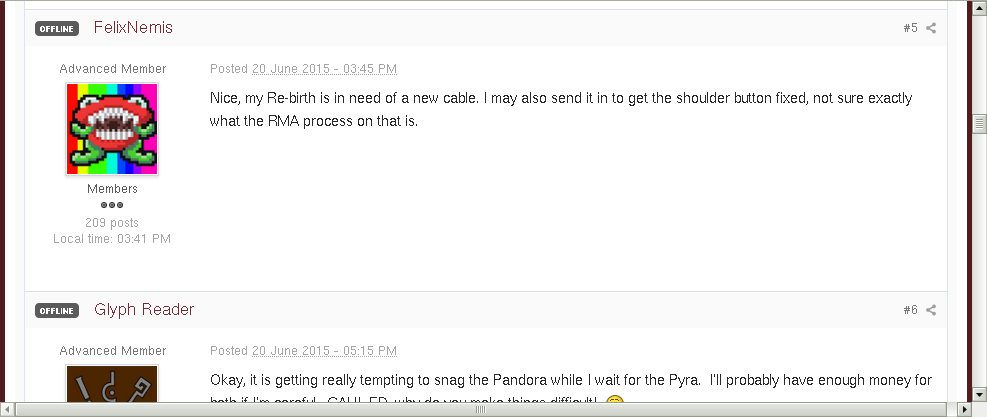Click the OFFLINE badge beside FelixNemis

[x=57, y=29]
